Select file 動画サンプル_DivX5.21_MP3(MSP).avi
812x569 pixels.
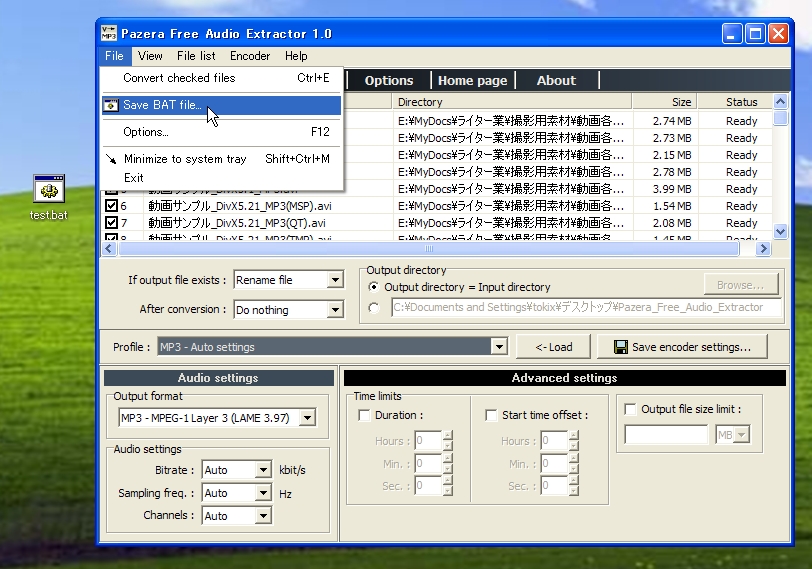pyautogui.click(x=240, y=206)
